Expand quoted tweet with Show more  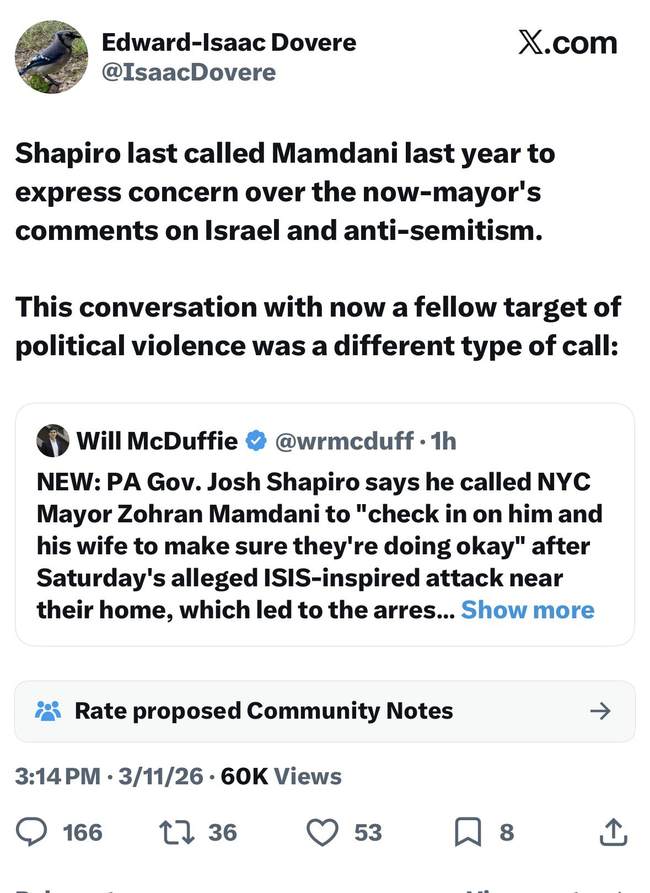click(527, 610)
